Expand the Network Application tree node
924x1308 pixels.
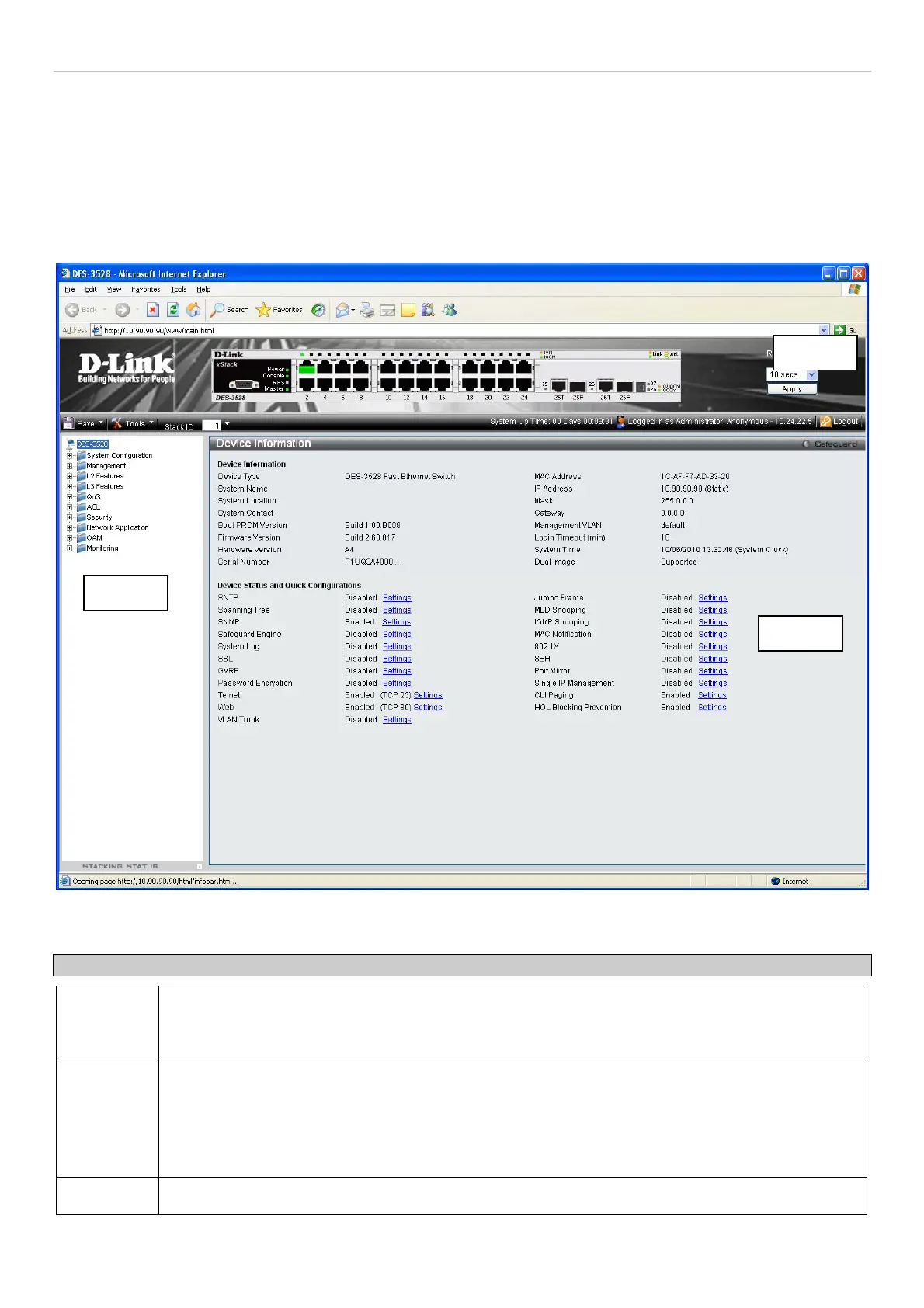tap(70, 527)
